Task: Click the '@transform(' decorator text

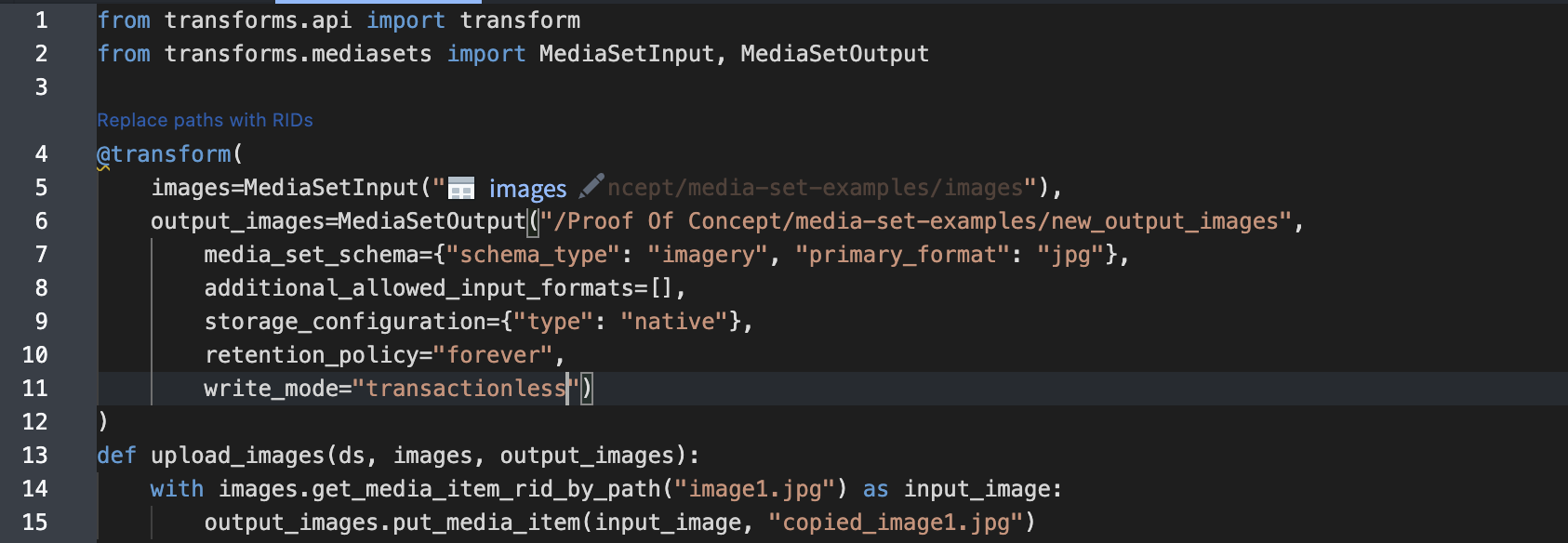Action: 170,154
